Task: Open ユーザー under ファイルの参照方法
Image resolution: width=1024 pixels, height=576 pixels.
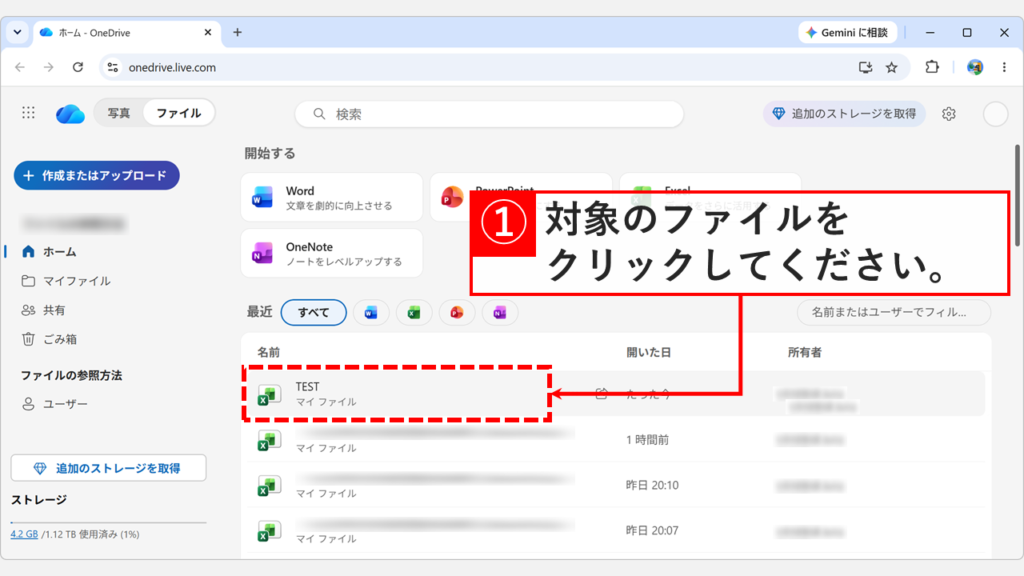Action: coord(55,404)
